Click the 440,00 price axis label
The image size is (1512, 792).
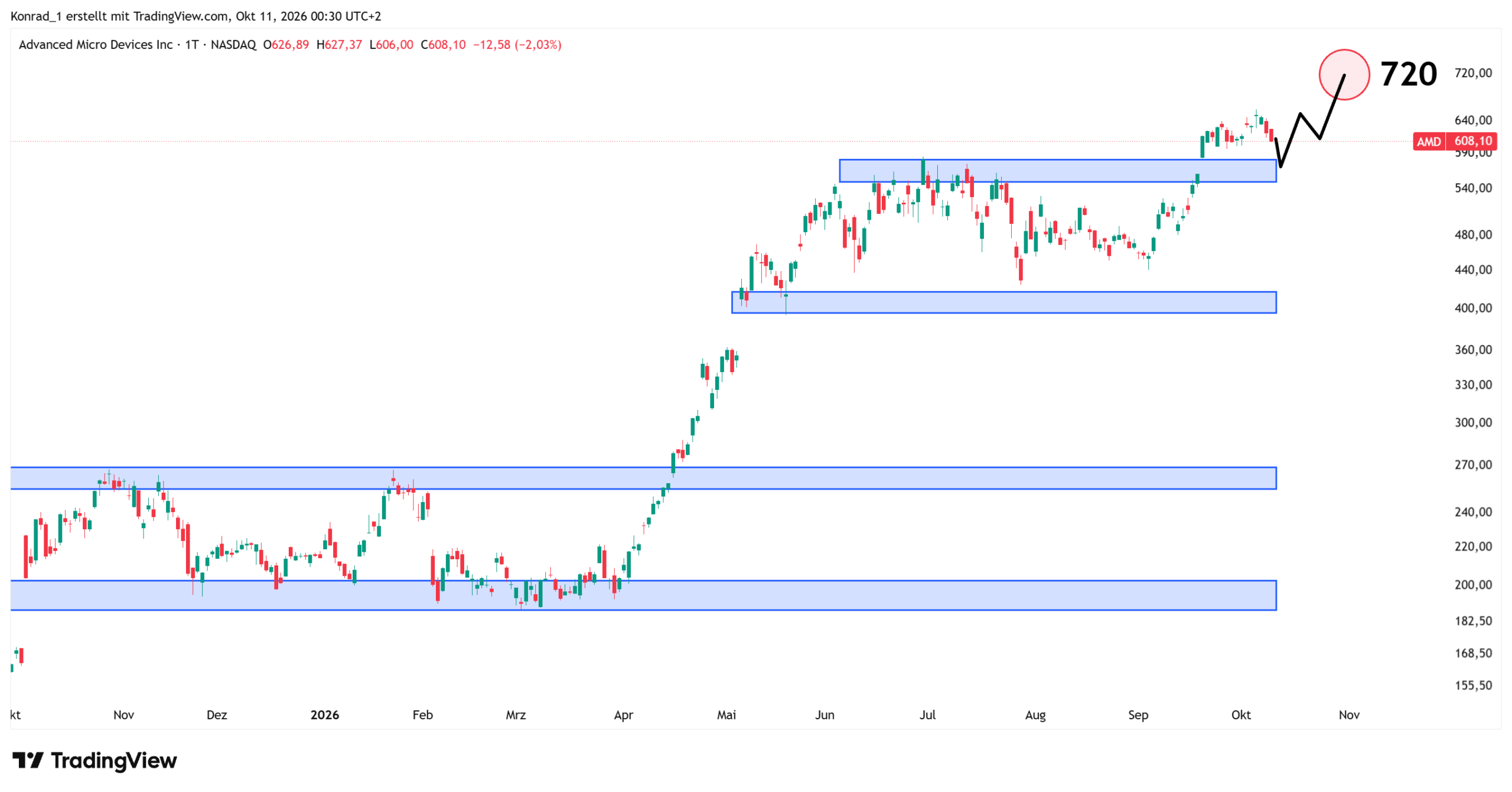click(x=1473, y=269)
